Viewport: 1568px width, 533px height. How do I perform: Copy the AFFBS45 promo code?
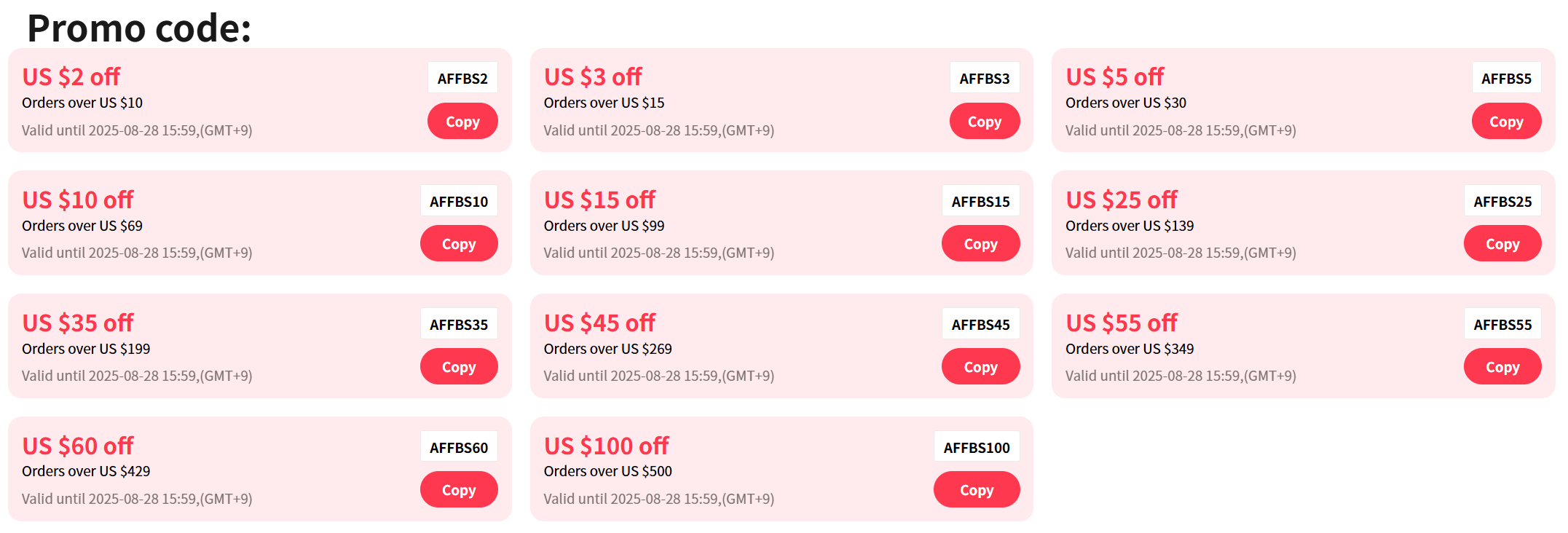coord(980,367)
